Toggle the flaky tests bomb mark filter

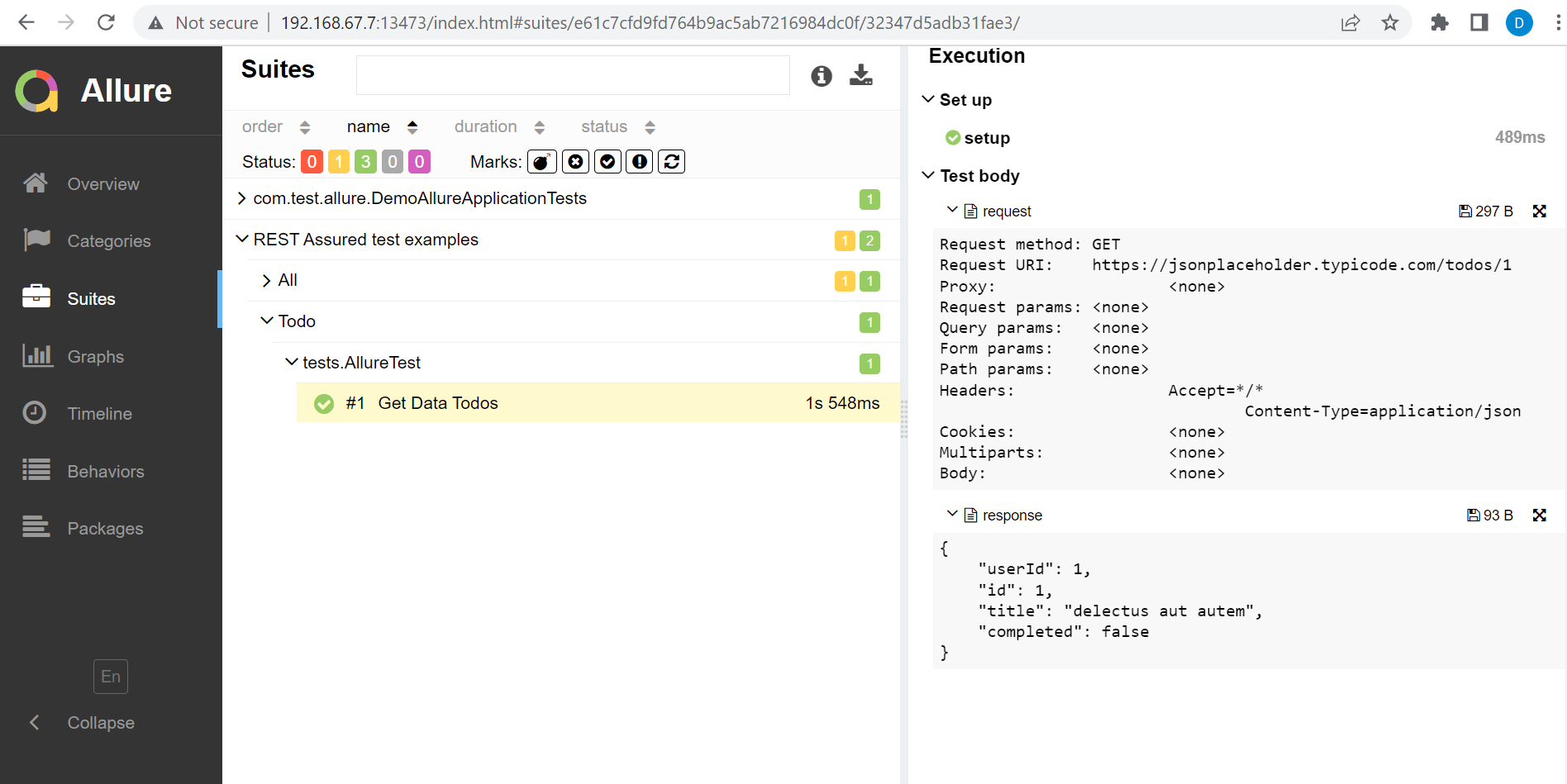pyautogui.click(x=541, y=161)
